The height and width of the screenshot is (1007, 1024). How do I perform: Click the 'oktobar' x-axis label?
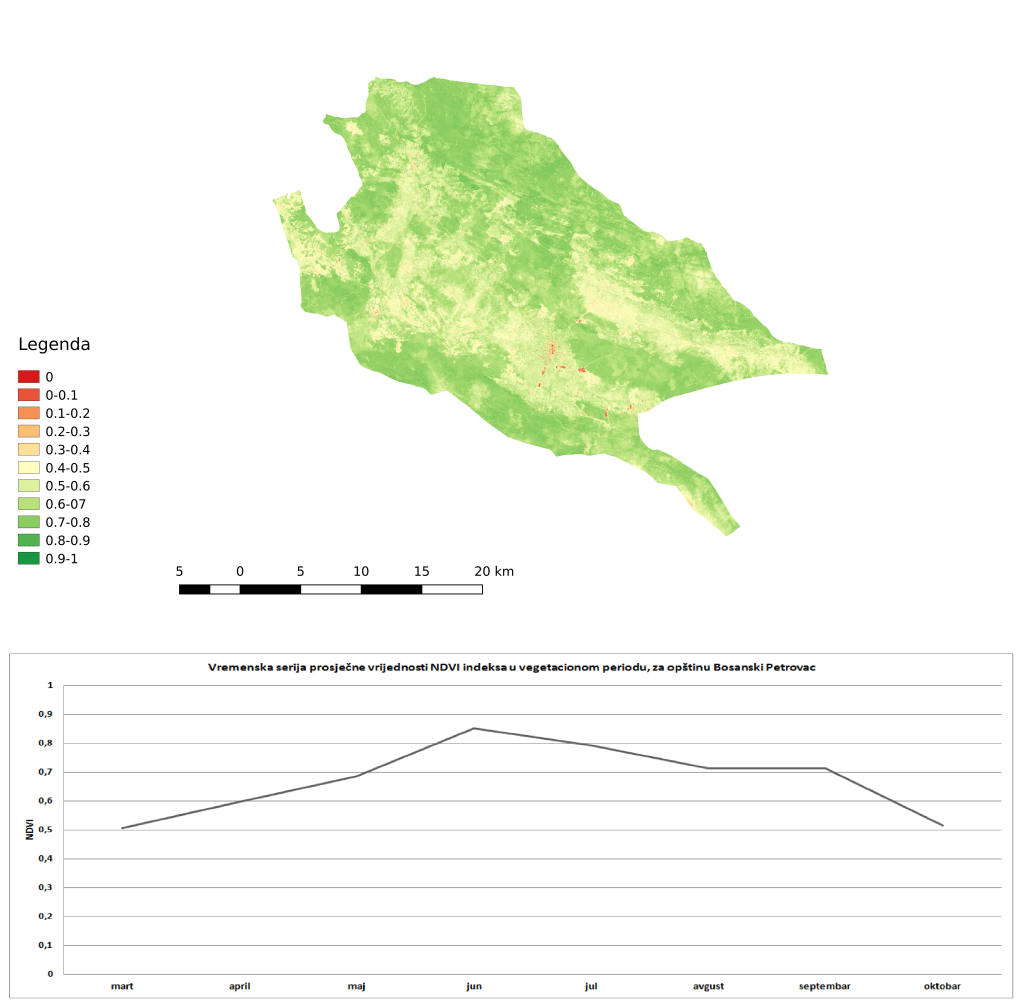click(942, 986)
